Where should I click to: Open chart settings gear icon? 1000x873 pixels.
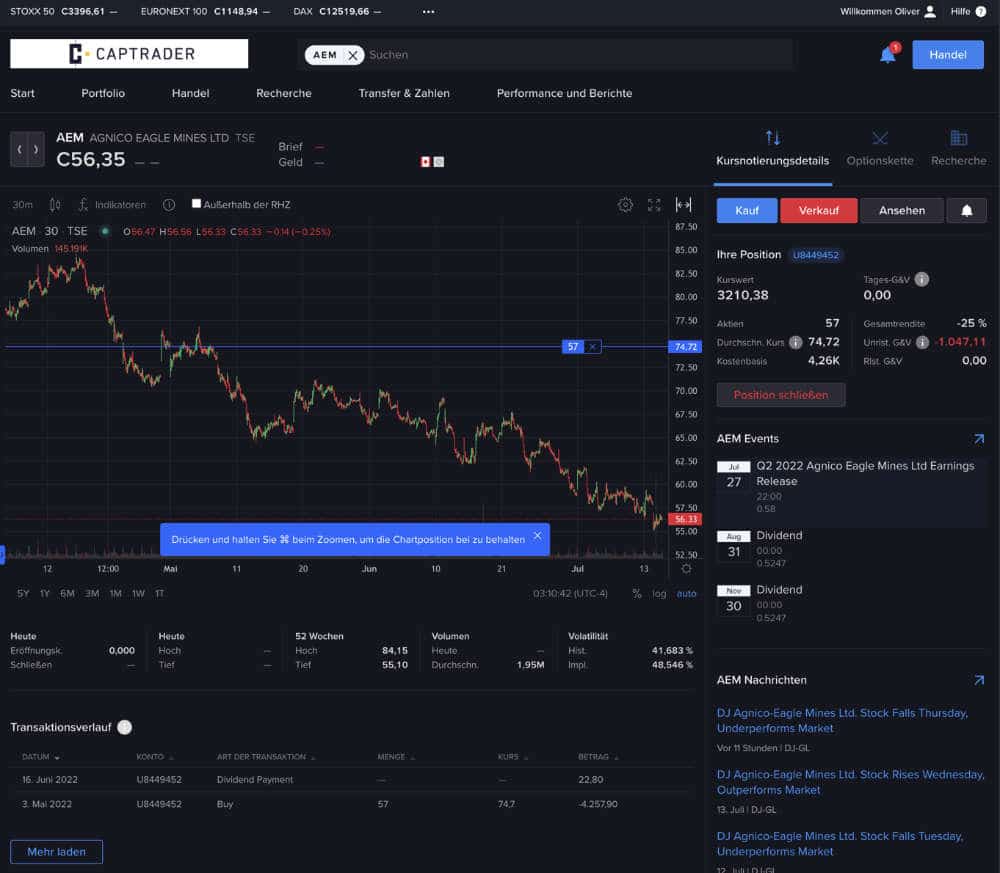pos(626,205)
